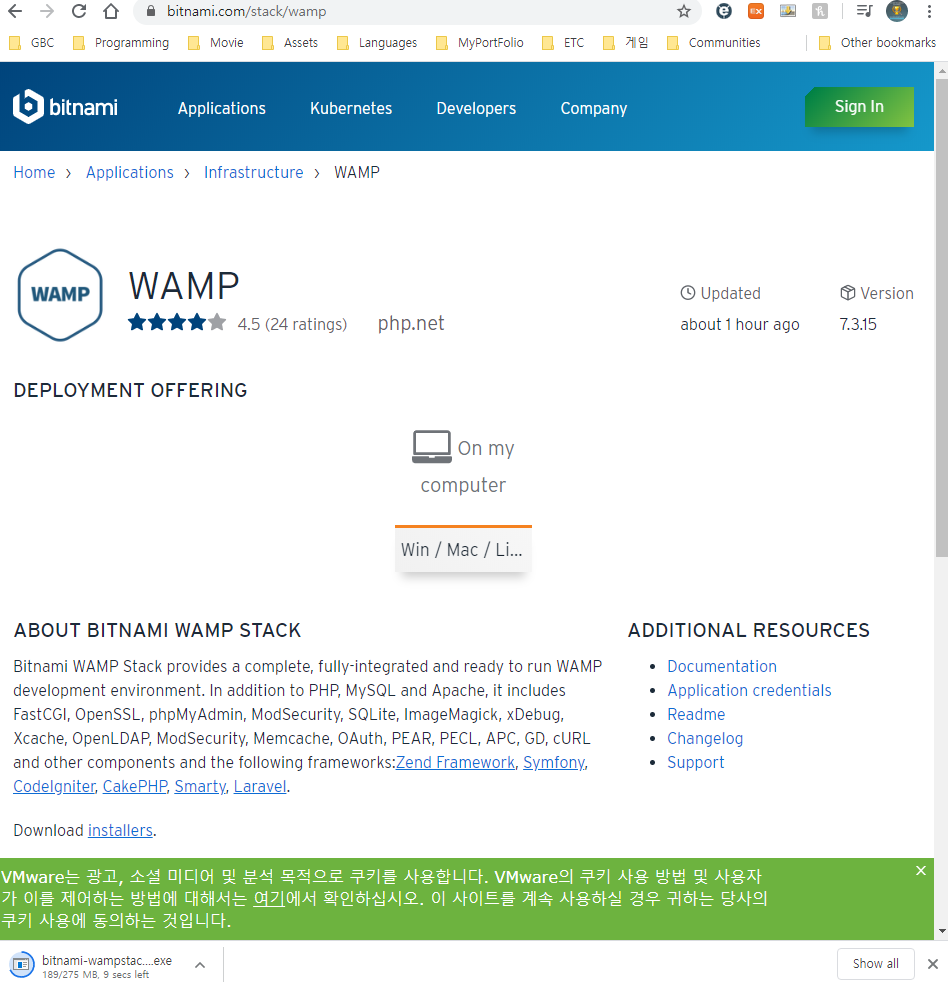Open the Readme link
Screen dimensions: 948x982
pos(696,715)
